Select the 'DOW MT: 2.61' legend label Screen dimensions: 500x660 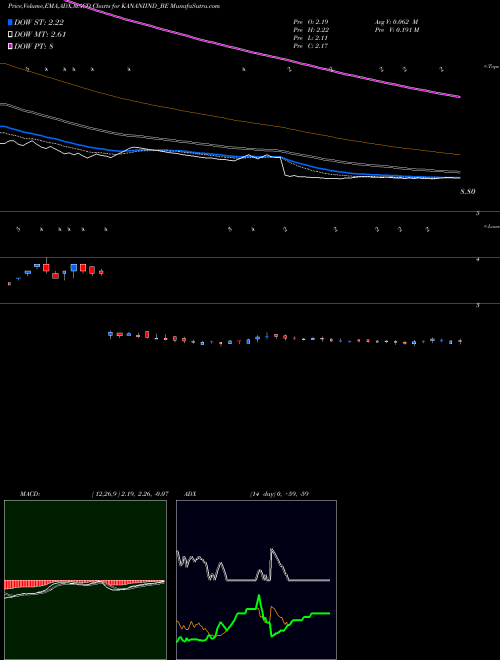[x=40, y=35]
